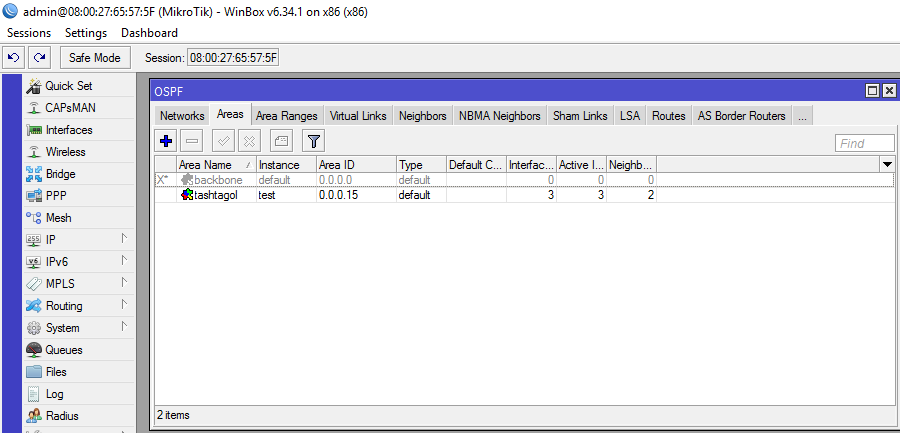Viewport: 900px width, 433px height.
Task: Click the redo arrow icon
Action: [40, 57]
